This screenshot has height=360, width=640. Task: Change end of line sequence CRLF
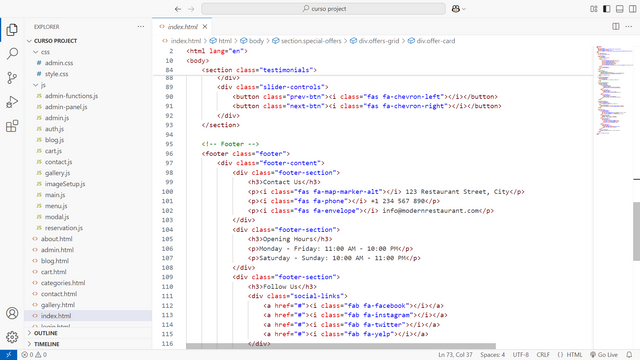[x=543, y=355]
